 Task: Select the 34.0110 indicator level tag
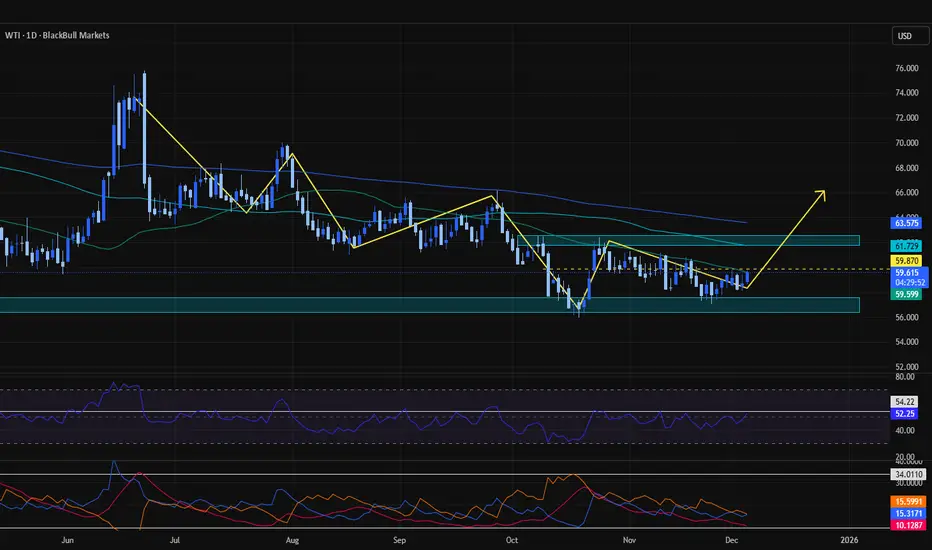tap(908, 474)
